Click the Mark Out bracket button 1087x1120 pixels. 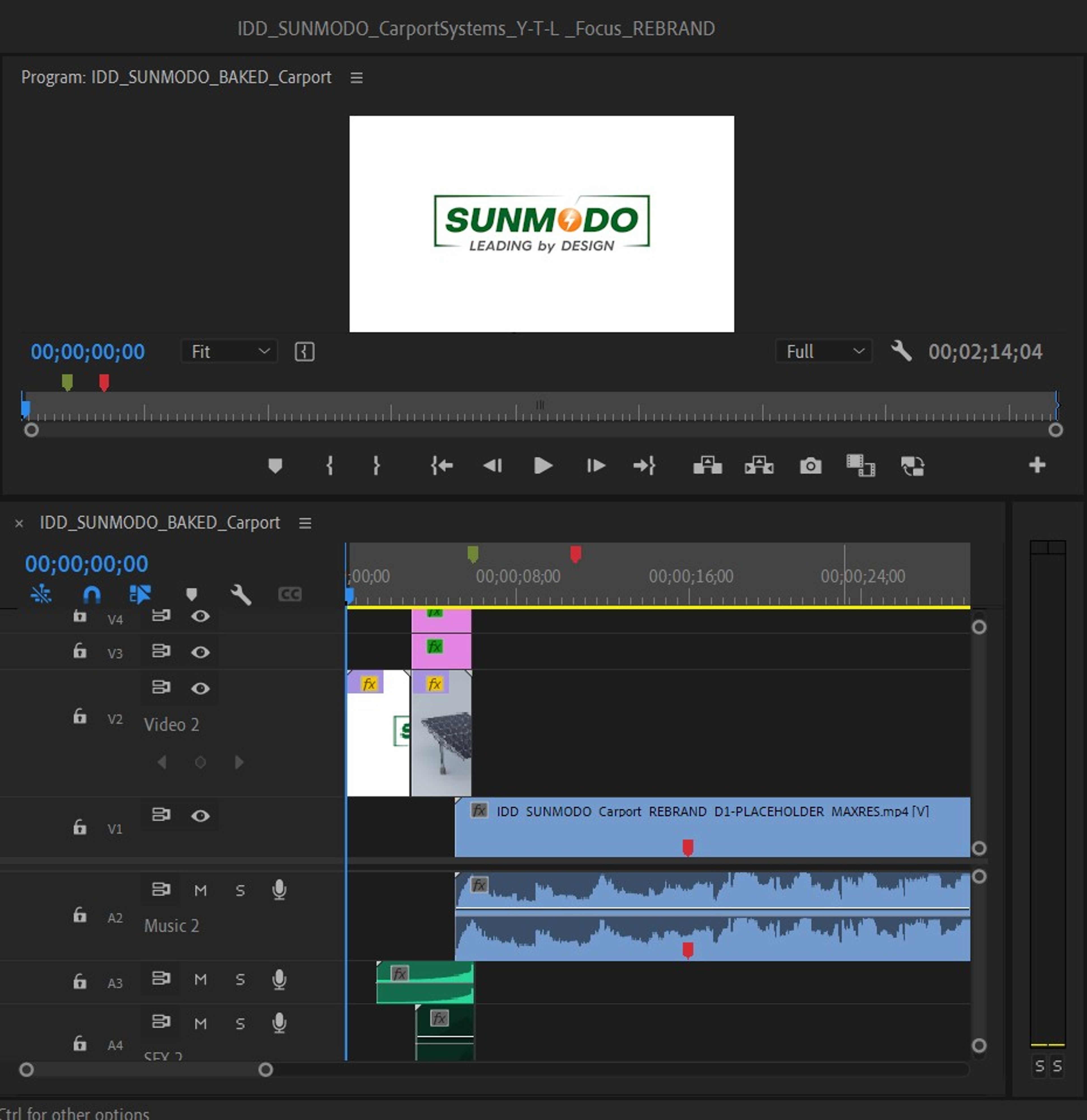point(376,466)
